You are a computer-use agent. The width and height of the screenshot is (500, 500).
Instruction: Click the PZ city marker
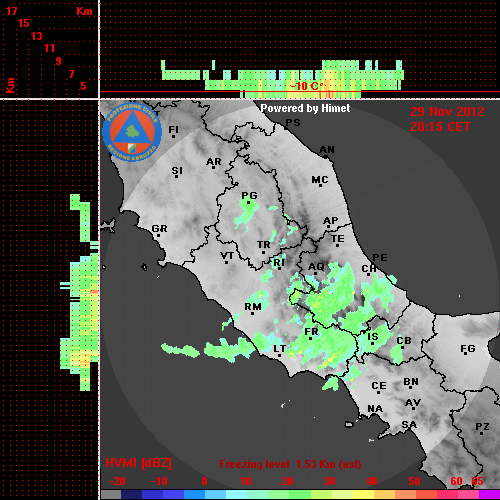click(x=482, y=428)
